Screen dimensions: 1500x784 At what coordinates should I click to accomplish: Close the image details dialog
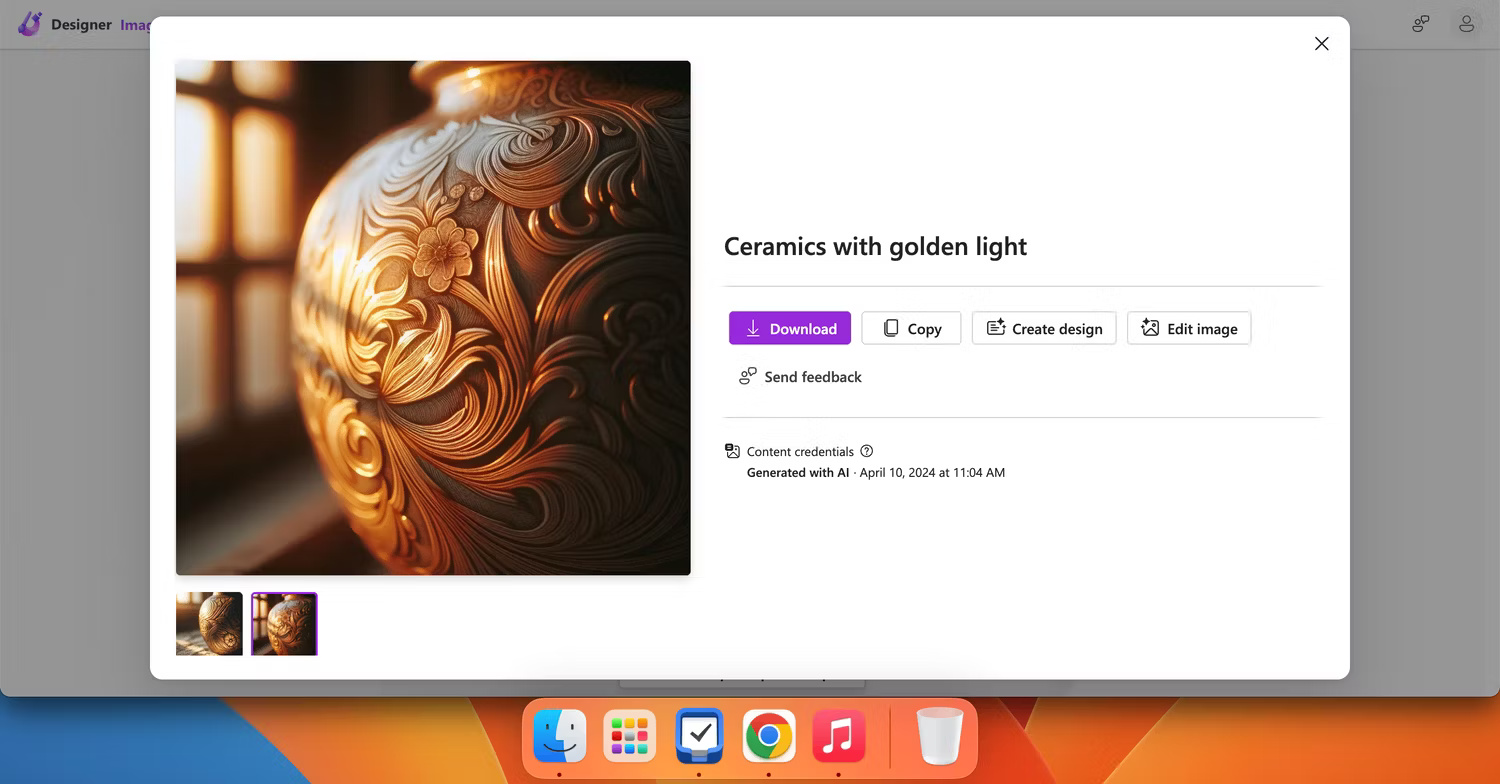(x=1321, y=43)
